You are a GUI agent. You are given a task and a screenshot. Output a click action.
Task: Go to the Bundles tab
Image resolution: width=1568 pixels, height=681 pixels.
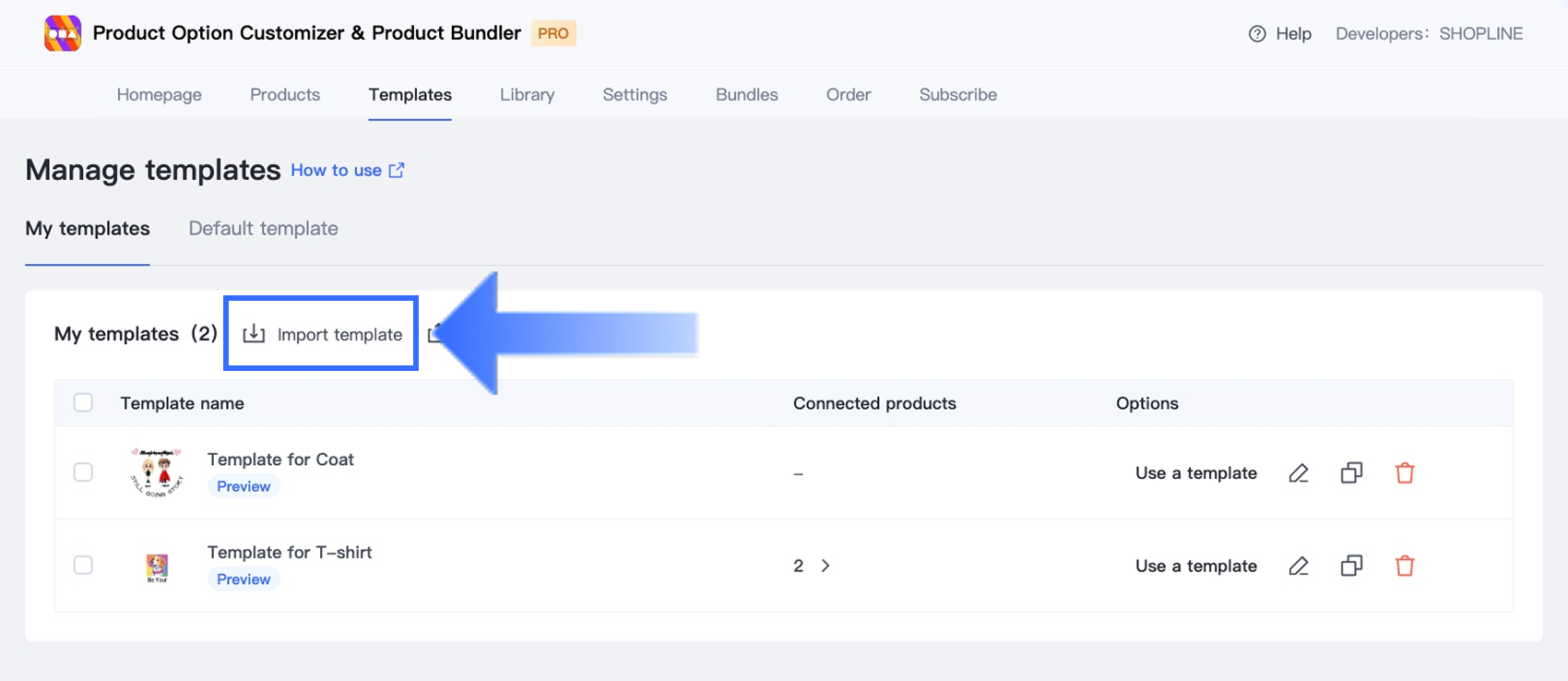[x=746, y=95]
